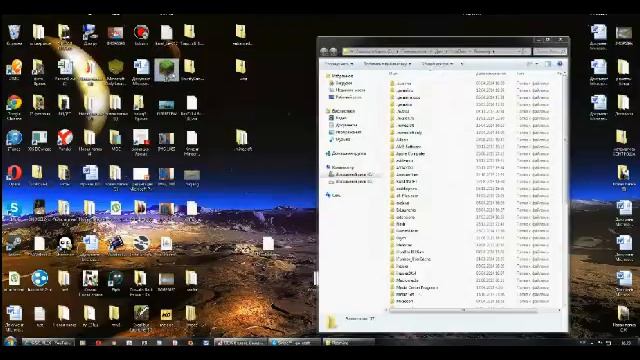
Task: Select Рабочий стол in the navigation pane
Action: coord(345,97)
